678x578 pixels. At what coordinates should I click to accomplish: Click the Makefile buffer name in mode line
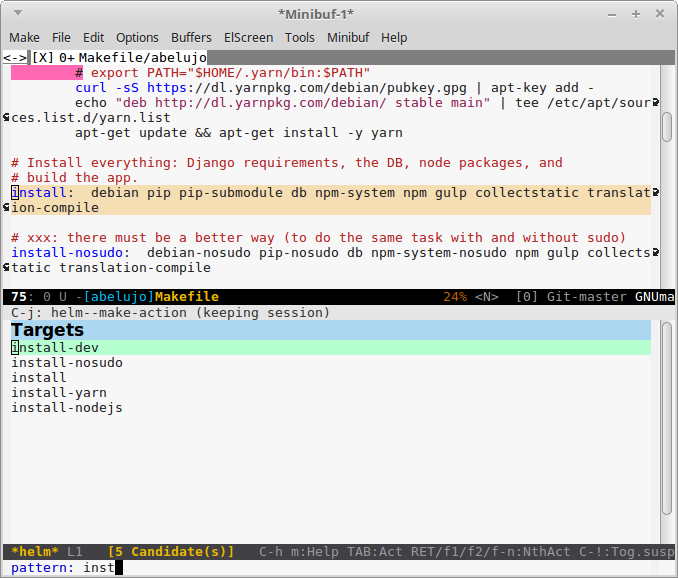187,297
